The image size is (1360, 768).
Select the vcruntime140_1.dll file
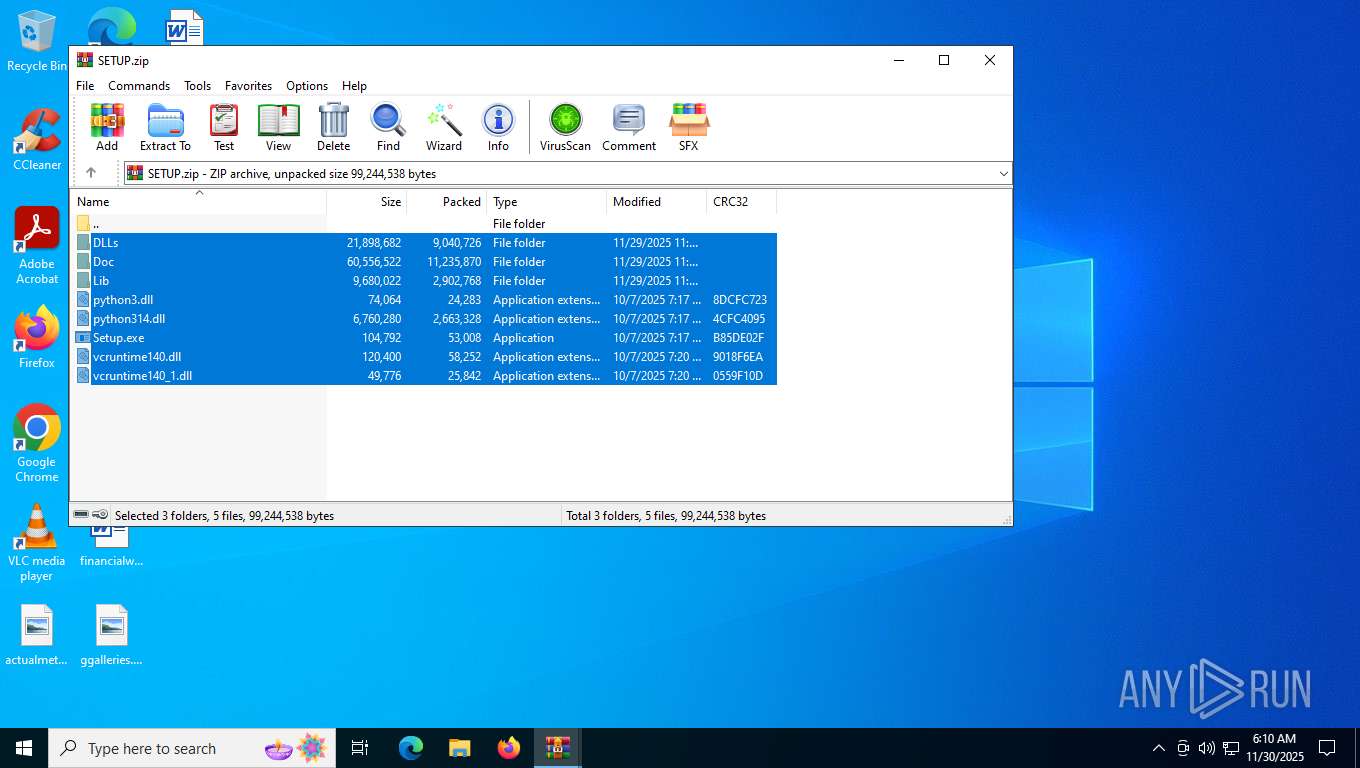point(424,376)
